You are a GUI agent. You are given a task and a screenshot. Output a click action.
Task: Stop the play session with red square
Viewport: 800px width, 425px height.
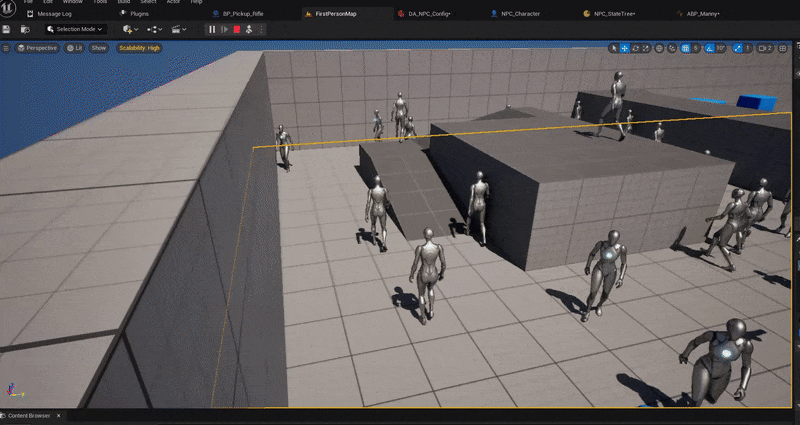click(237, 29)
